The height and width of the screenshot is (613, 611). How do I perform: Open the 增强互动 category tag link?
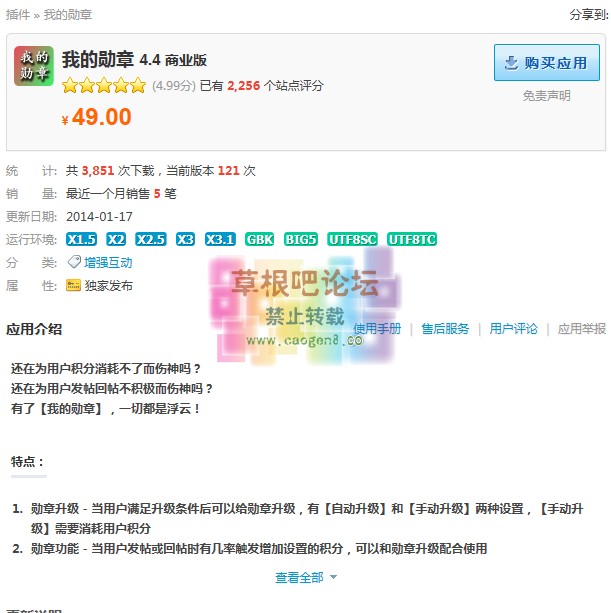click(108, 262)
